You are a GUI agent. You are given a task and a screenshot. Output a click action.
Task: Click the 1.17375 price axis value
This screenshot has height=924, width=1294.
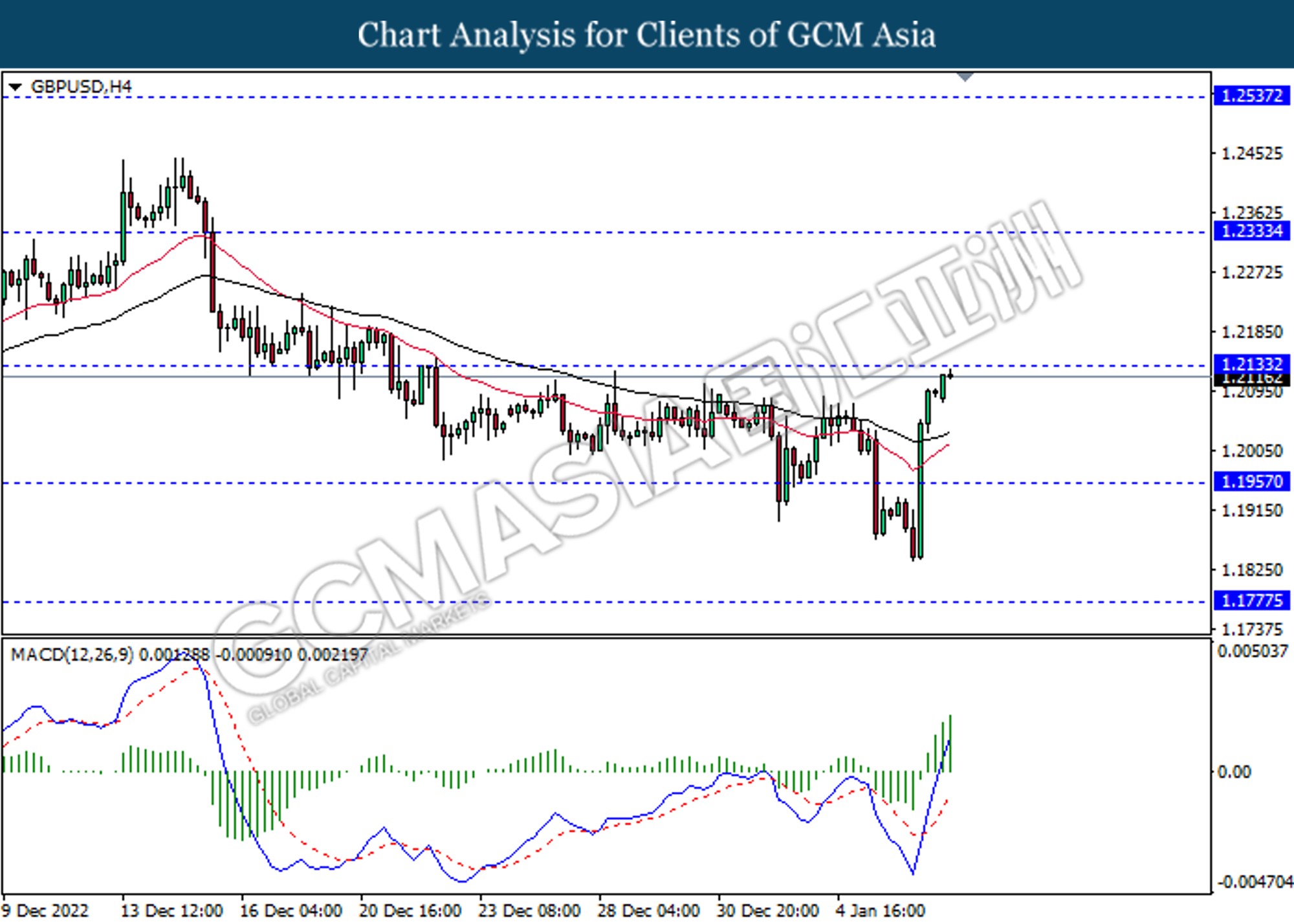click(1251, 629)
